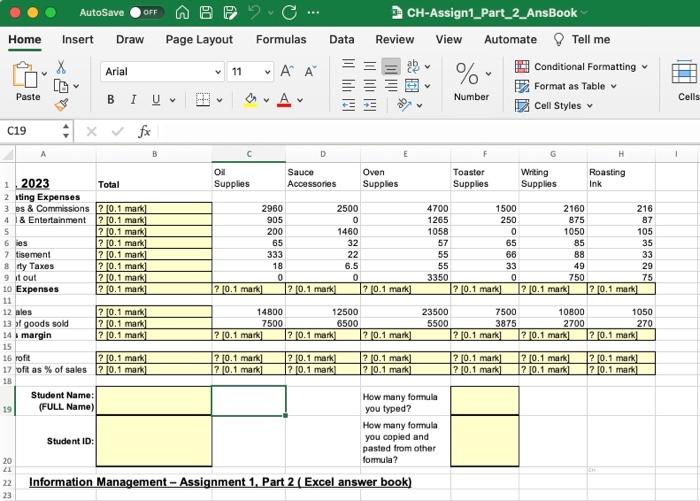Click the Student Name input cell
This screenshot has width=700, height=501.
[x=154, y=400]
